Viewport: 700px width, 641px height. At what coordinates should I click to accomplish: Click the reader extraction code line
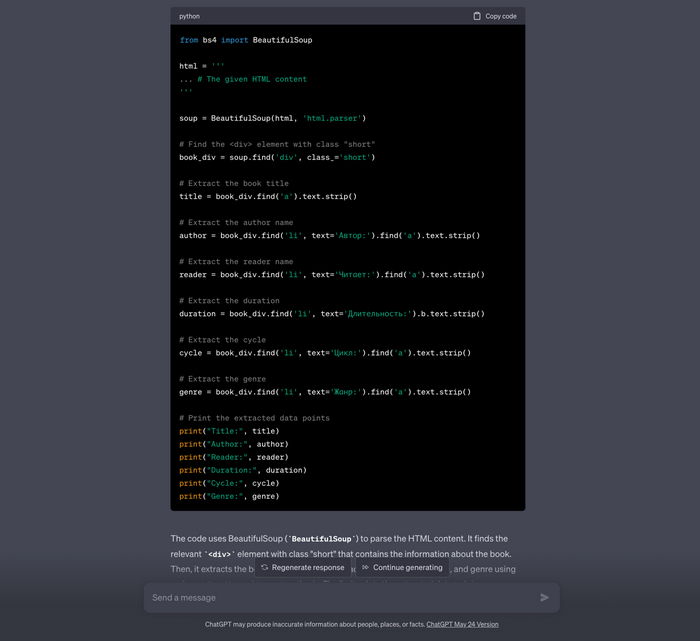[x=331, y=275]
